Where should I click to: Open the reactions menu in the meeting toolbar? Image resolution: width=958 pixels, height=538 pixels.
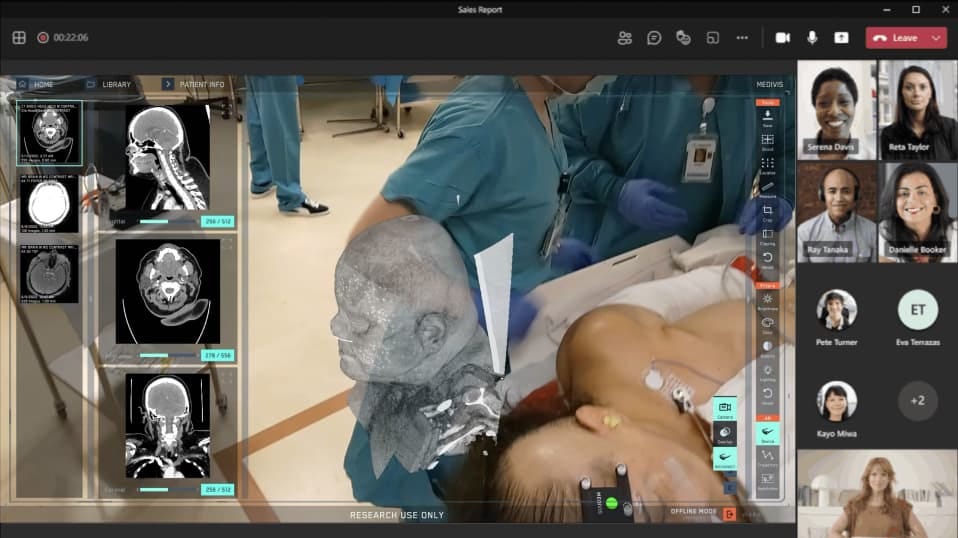click(683, 38)
